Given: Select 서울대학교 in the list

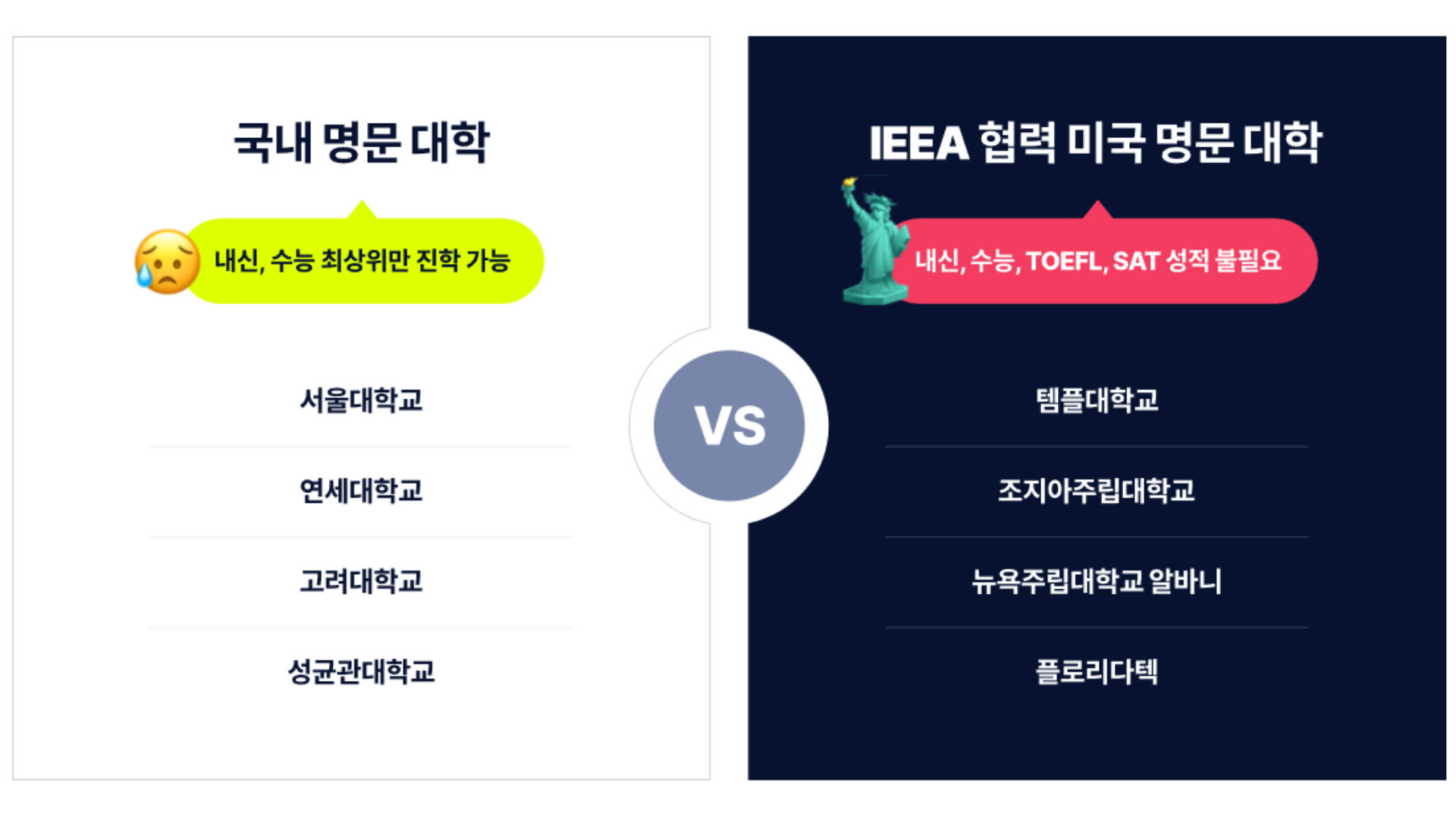Looking at the screenshot, I should (x=361, y=400).
